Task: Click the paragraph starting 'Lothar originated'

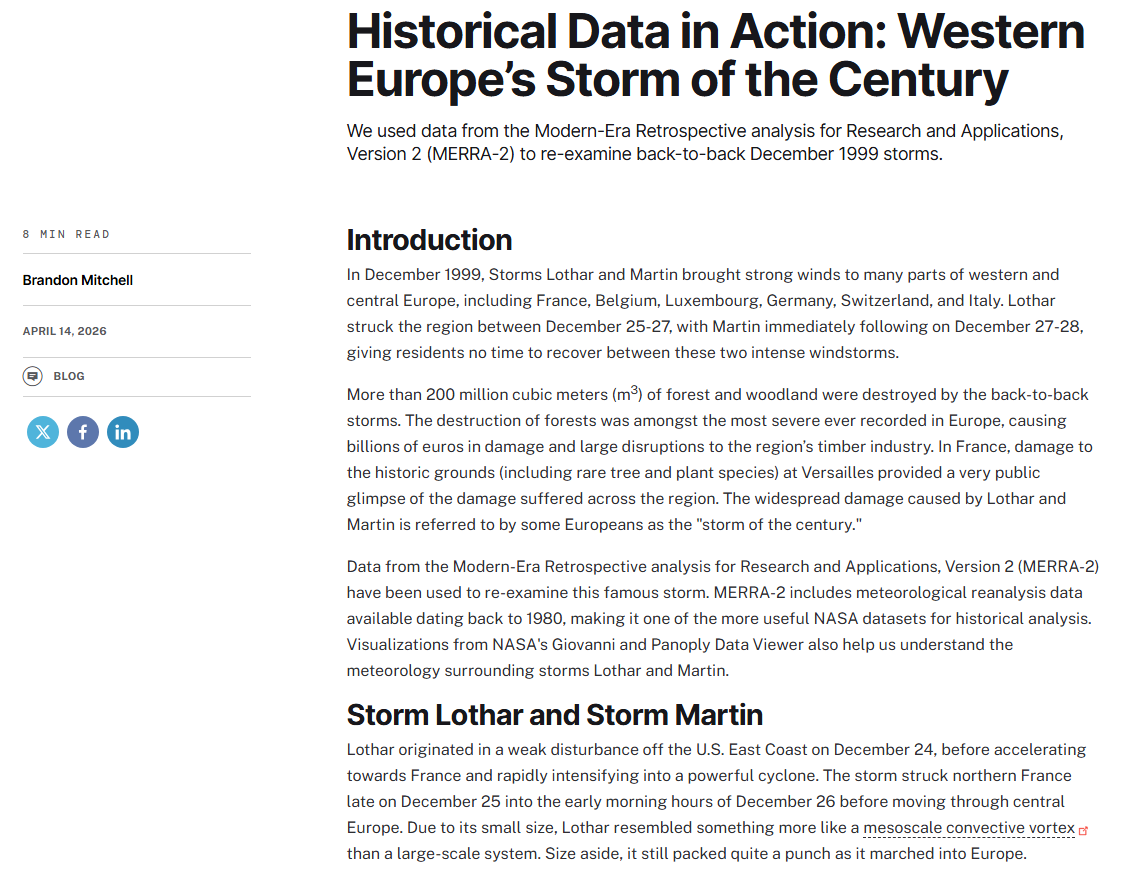Action: [715, 801]
